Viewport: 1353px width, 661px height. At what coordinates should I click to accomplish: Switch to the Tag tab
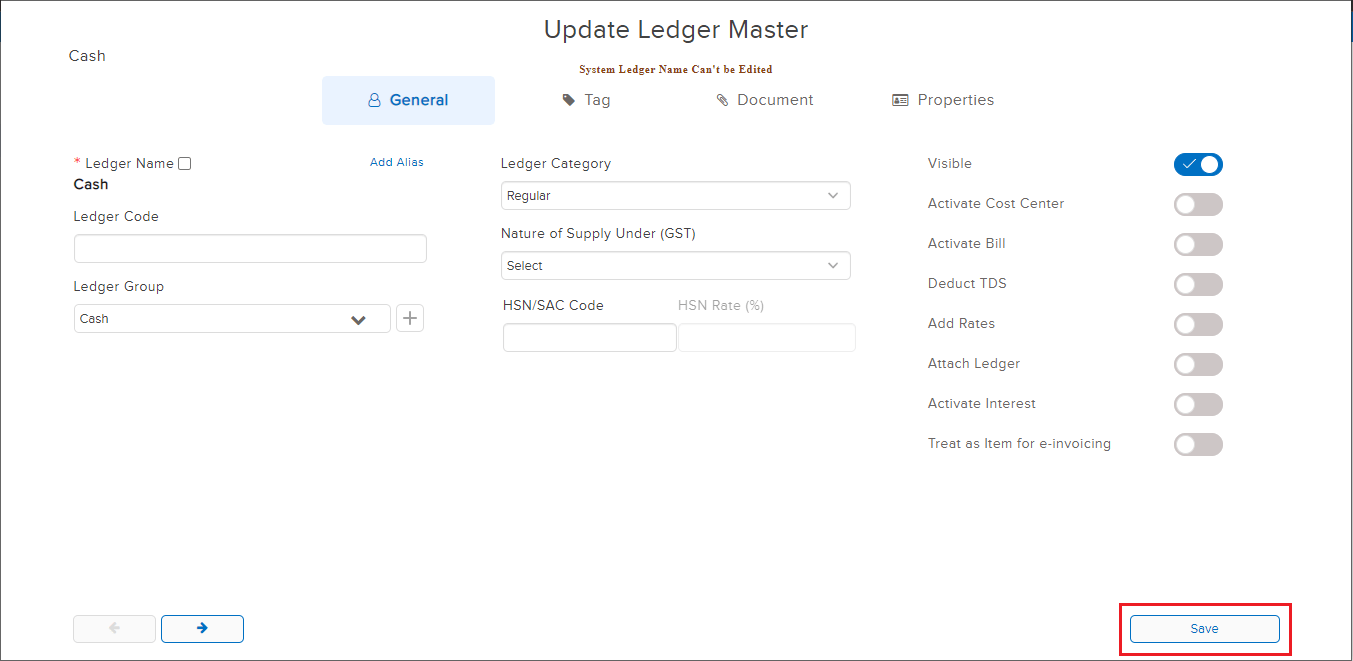pos(586,99)
